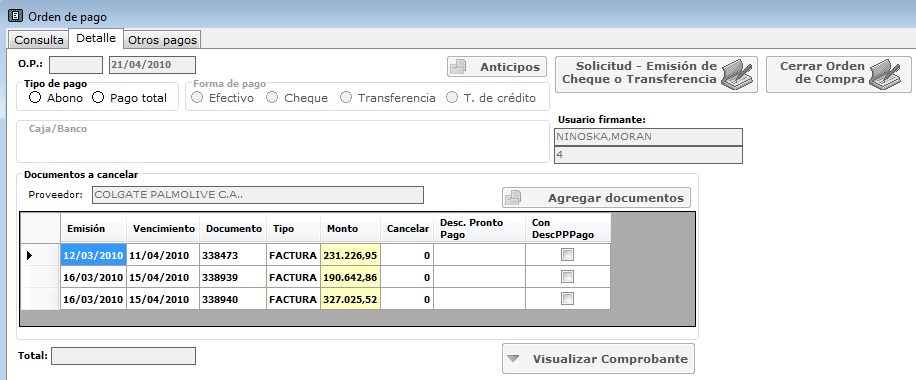The image size is (916, 380).
Task: Click Cerrar Orden de Compra button
Action: click(x=839, y=74)
